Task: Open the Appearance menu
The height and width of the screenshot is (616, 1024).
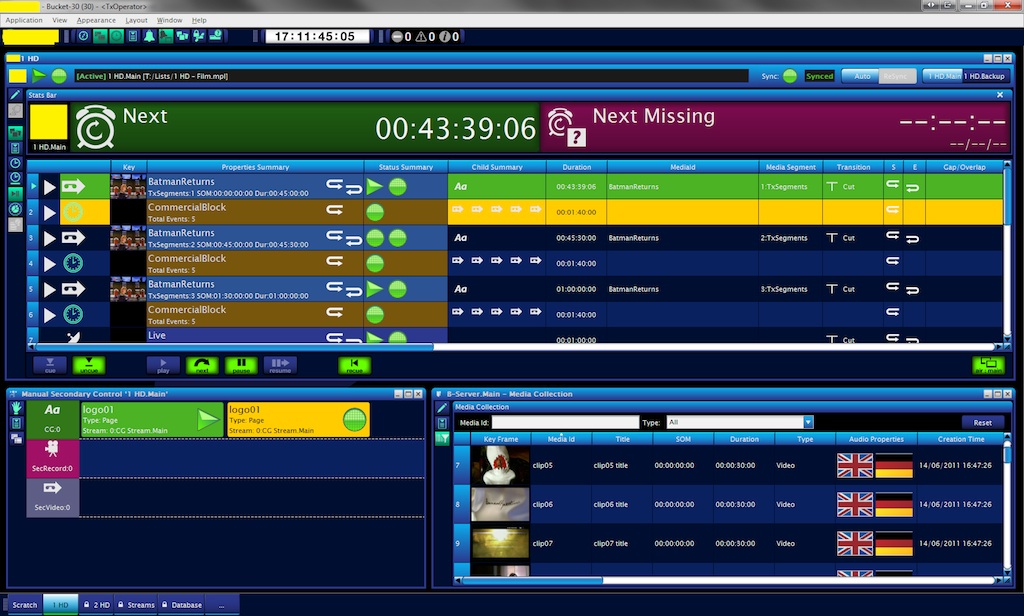Action: (x=96, y=20)
